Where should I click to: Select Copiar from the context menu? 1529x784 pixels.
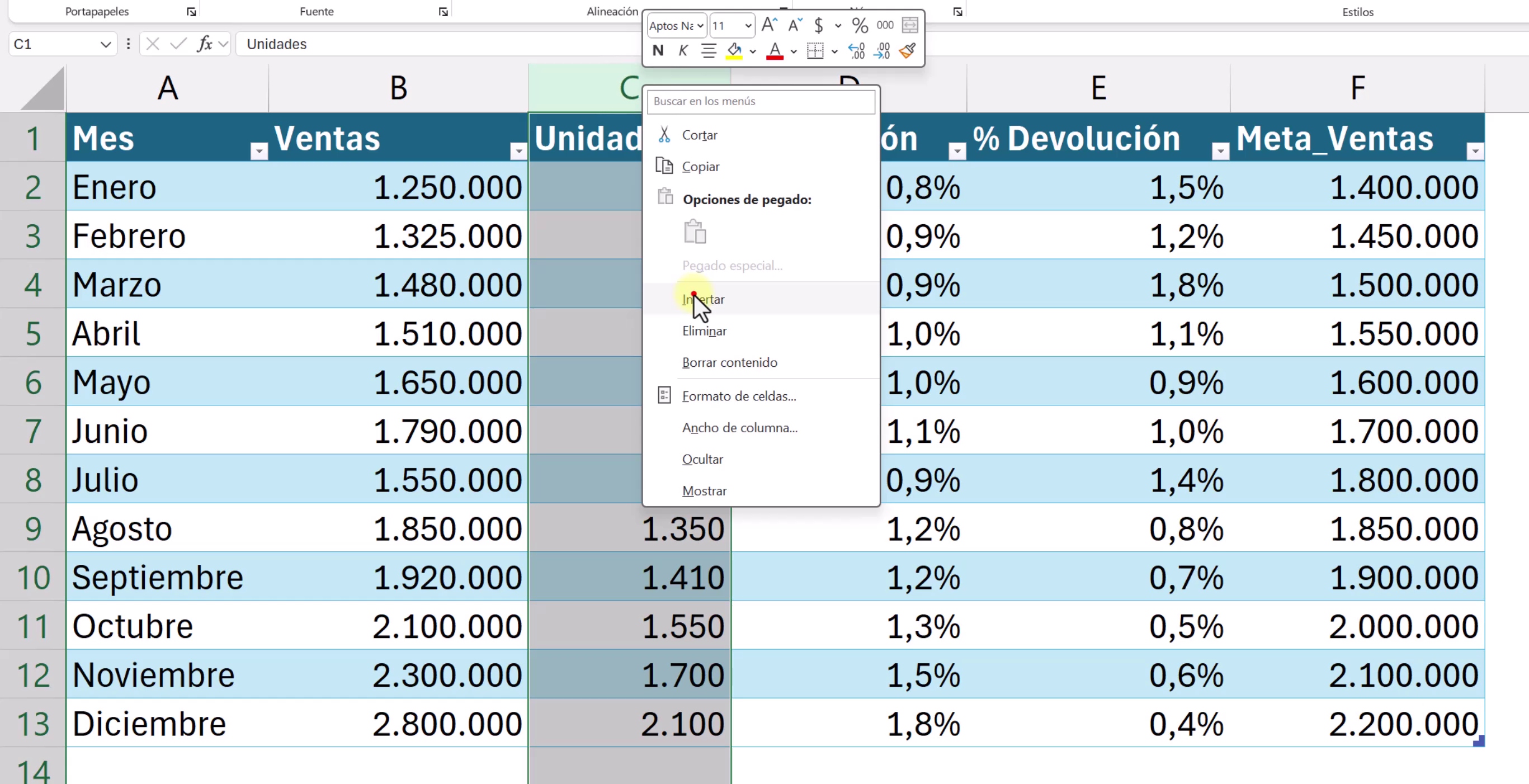click(701, 166)
